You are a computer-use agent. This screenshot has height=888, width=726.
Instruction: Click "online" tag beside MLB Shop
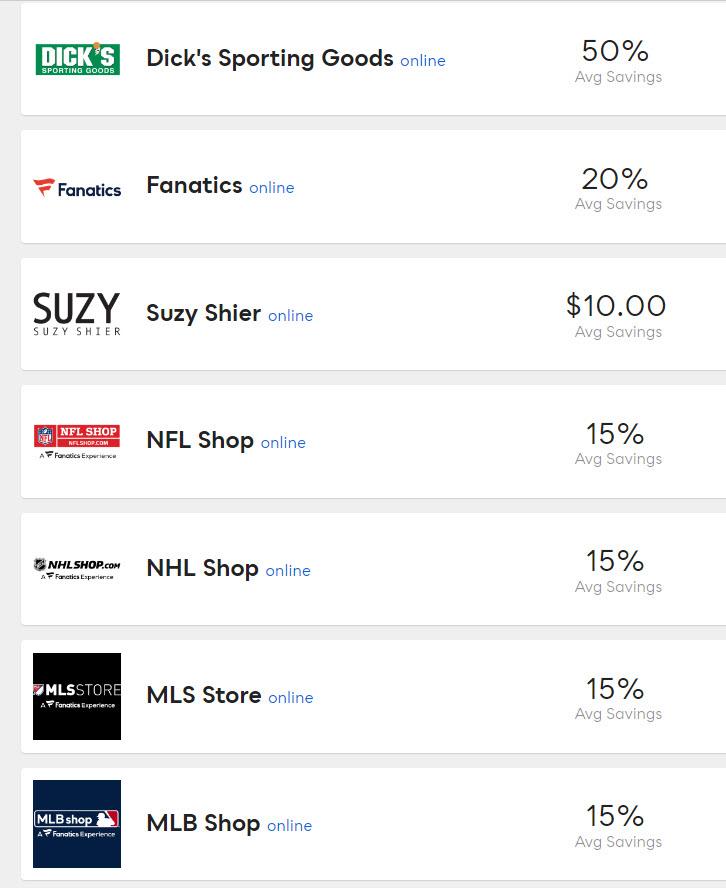[x=289, y=826]
